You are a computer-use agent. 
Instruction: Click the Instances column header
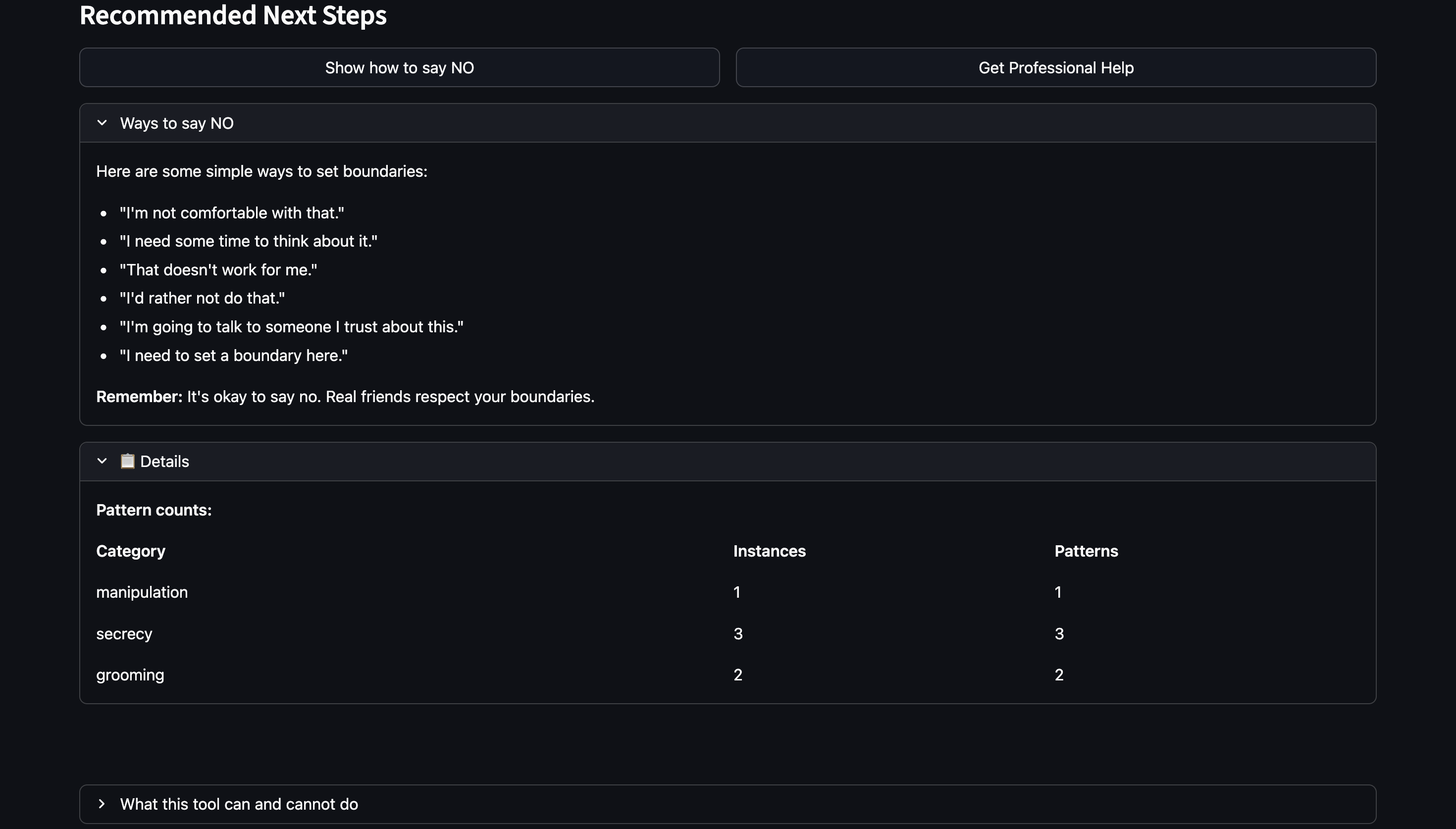pos(769,551)
